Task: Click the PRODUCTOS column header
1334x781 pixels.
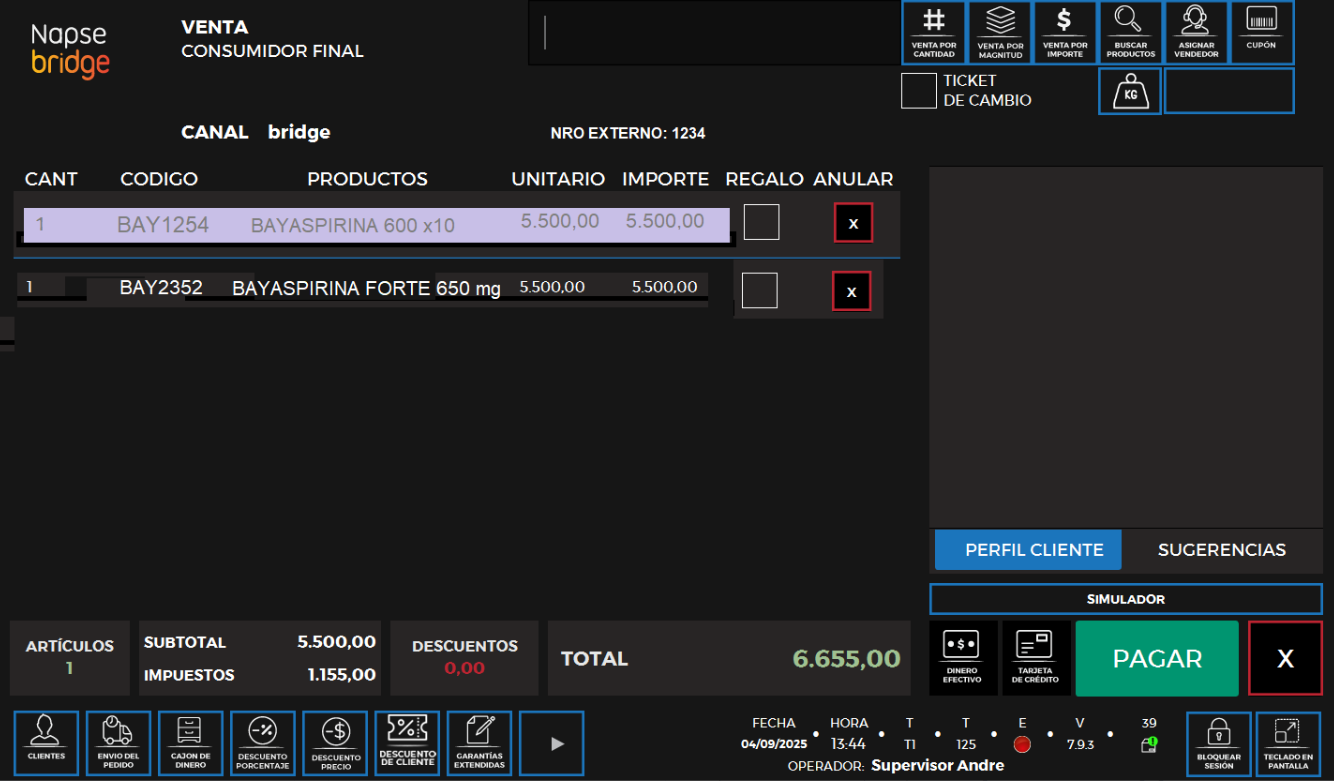Action: (367, 179)
